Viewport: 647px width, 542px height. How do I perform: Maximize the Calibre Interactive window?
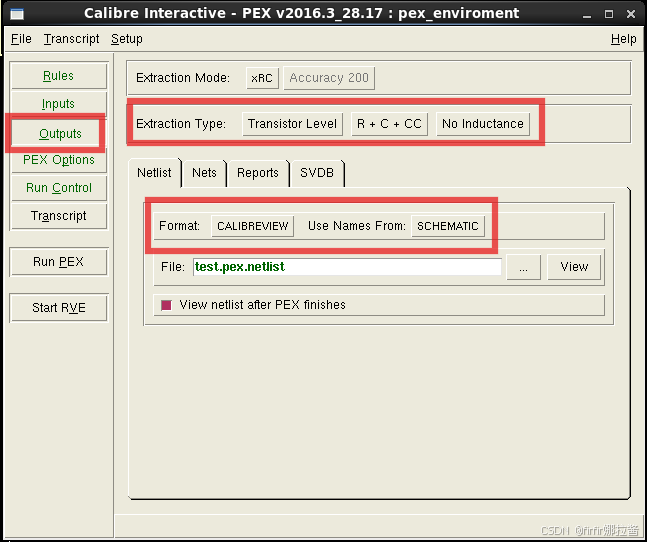point(609,14)
